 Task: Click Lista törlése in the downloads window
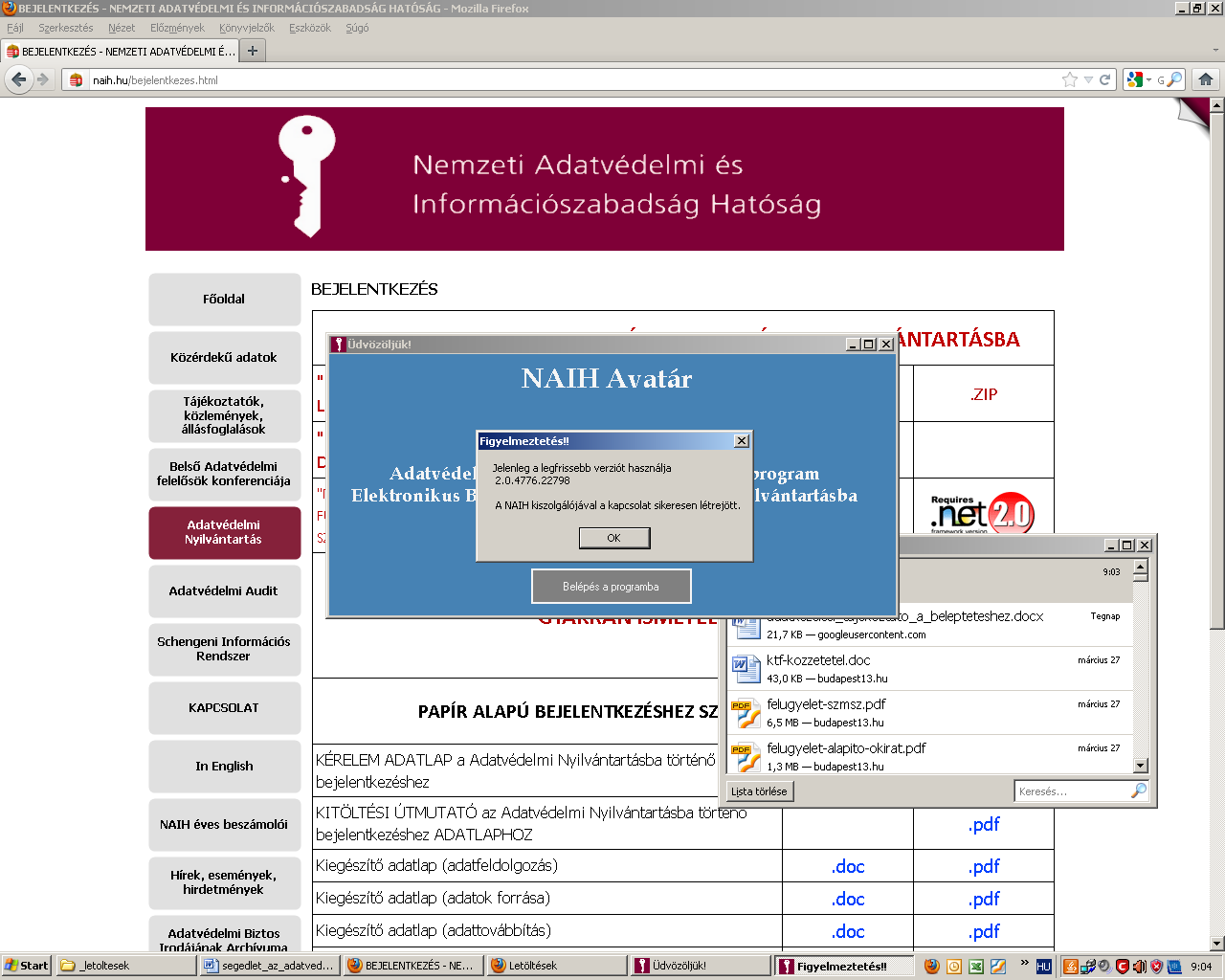759,791
